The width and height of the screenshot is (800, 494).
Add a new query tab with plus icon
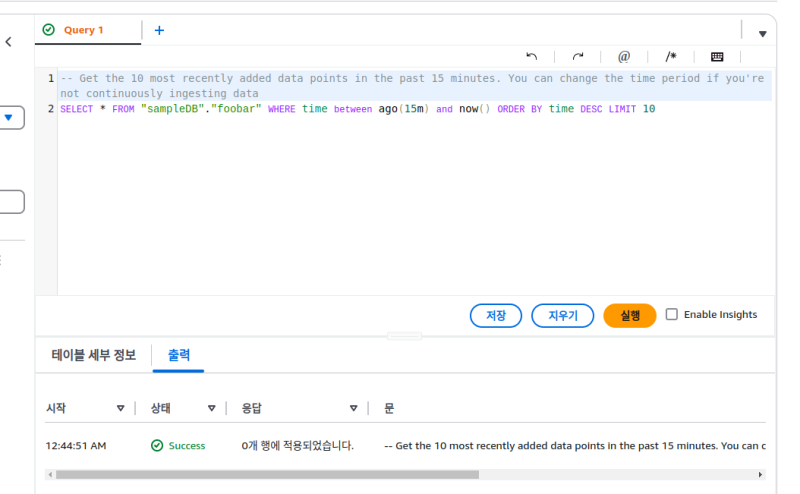pyautogui.click(x=159, y=30)
